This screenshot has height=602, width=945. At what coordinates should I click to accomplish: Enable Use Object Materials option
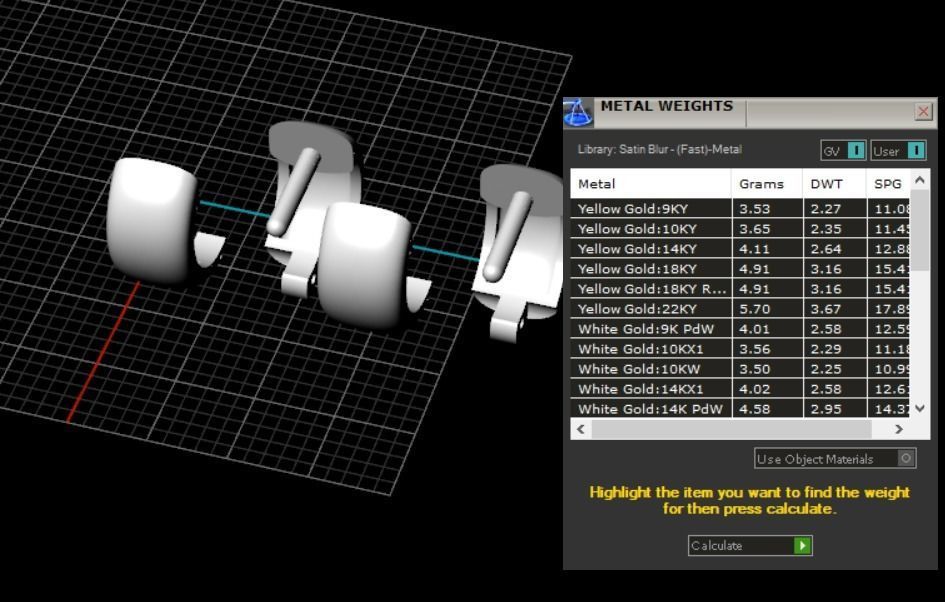(835, 459)
